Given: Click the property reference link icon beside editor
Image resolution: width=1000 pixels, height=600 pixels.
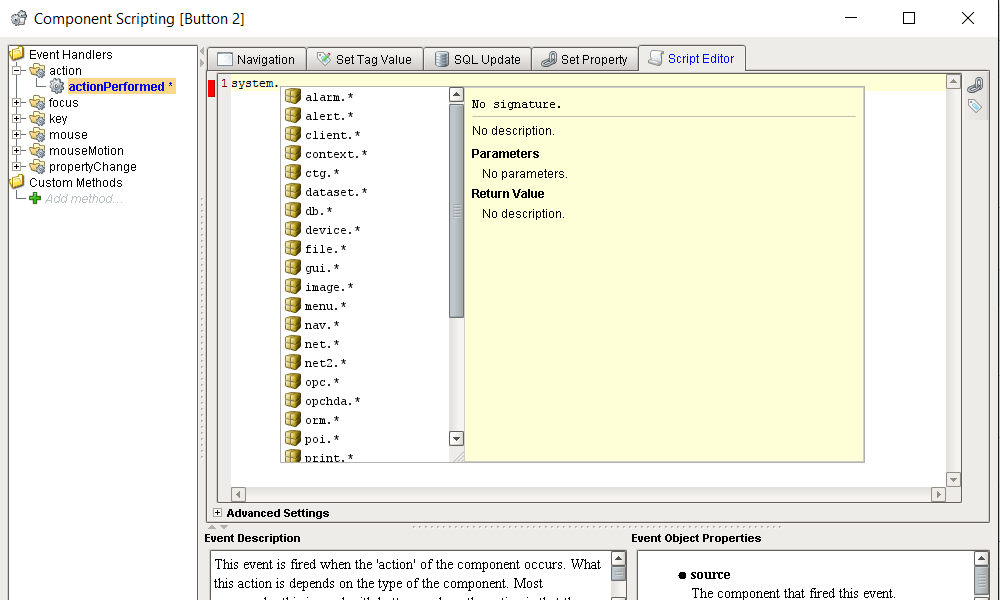Looking at the screenshot, I should [x=974, y=85].
